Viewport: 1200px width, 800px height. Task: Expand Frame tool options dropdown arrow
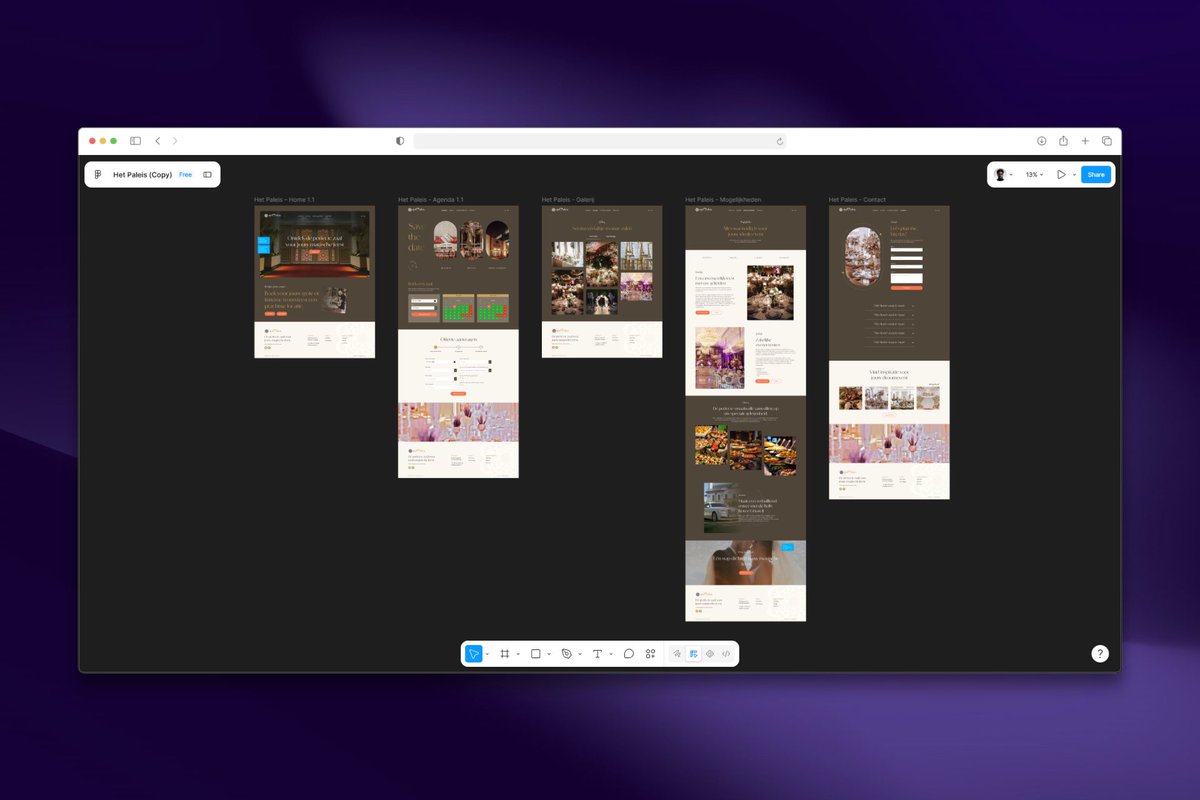[x=518, y=654]
